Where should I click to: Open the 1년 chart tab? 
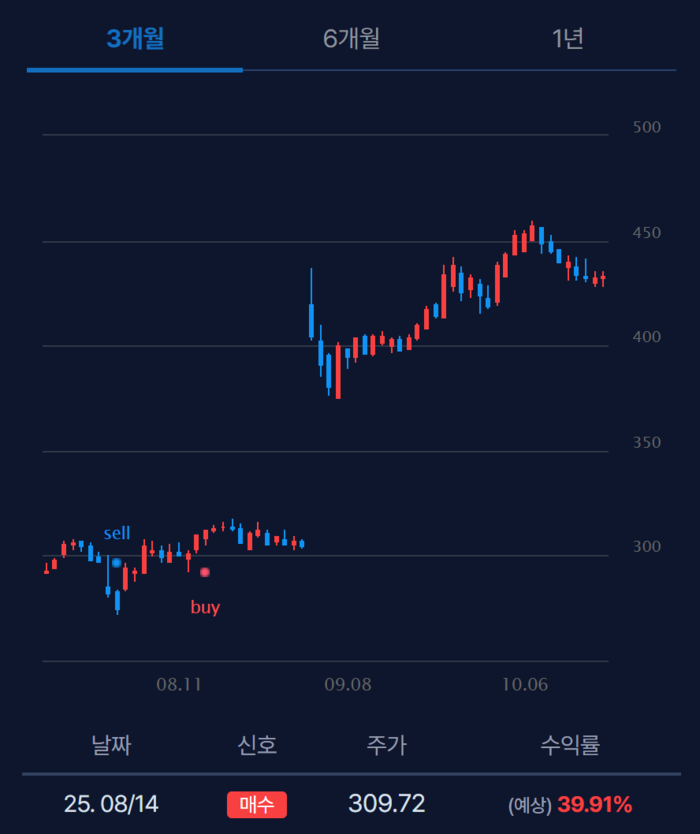pos(567,39)
